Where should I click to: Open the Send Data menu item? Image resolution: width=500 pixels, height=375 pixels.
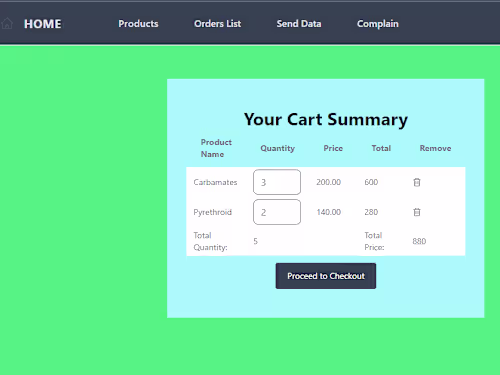click(x=299, y=24)
